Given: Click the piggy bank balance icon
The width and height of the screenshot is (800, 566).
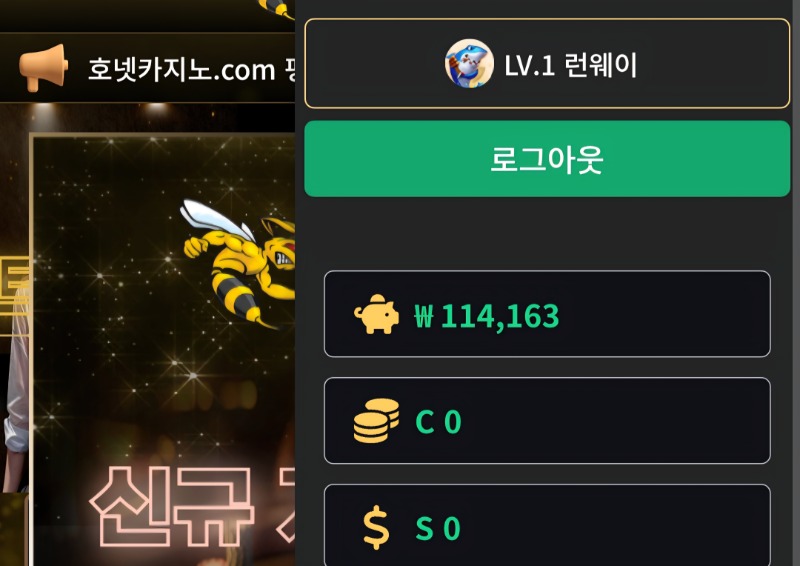Looking at the screenshot, I should coord(377,314).
